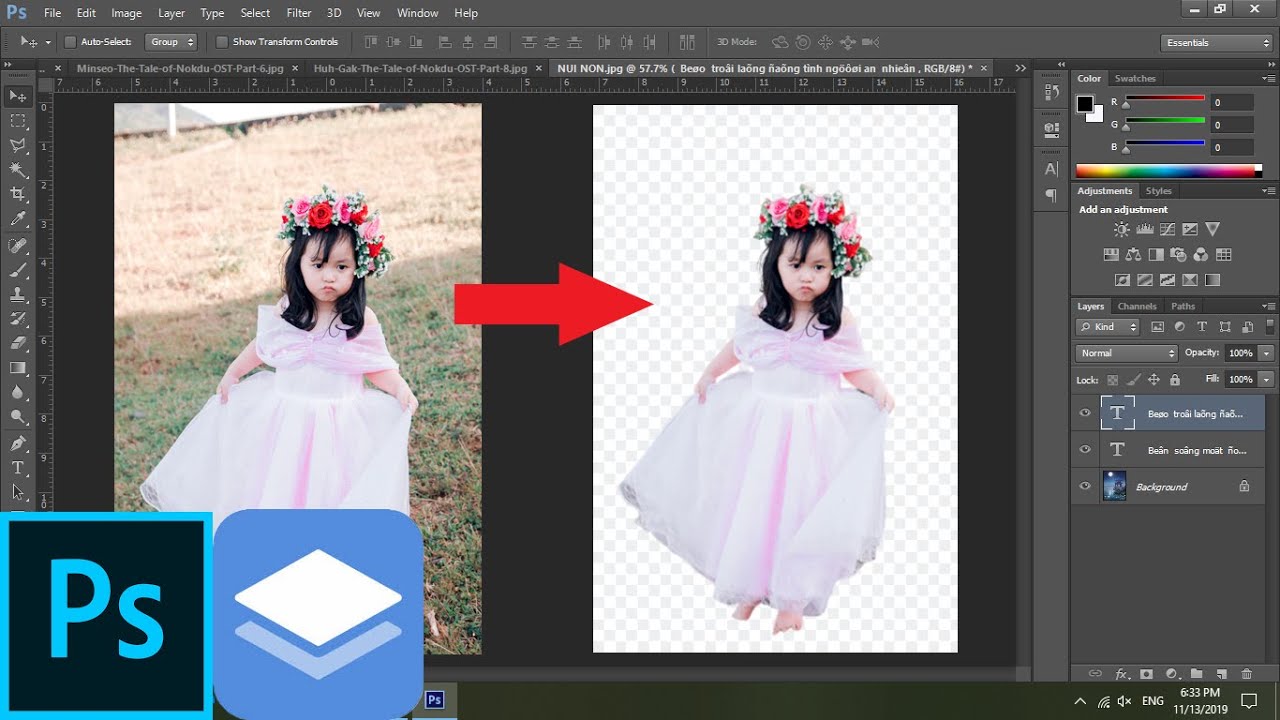Screen dimensions: 1280x720
Task: Open the History panel icon
Action: point(1051,92)
